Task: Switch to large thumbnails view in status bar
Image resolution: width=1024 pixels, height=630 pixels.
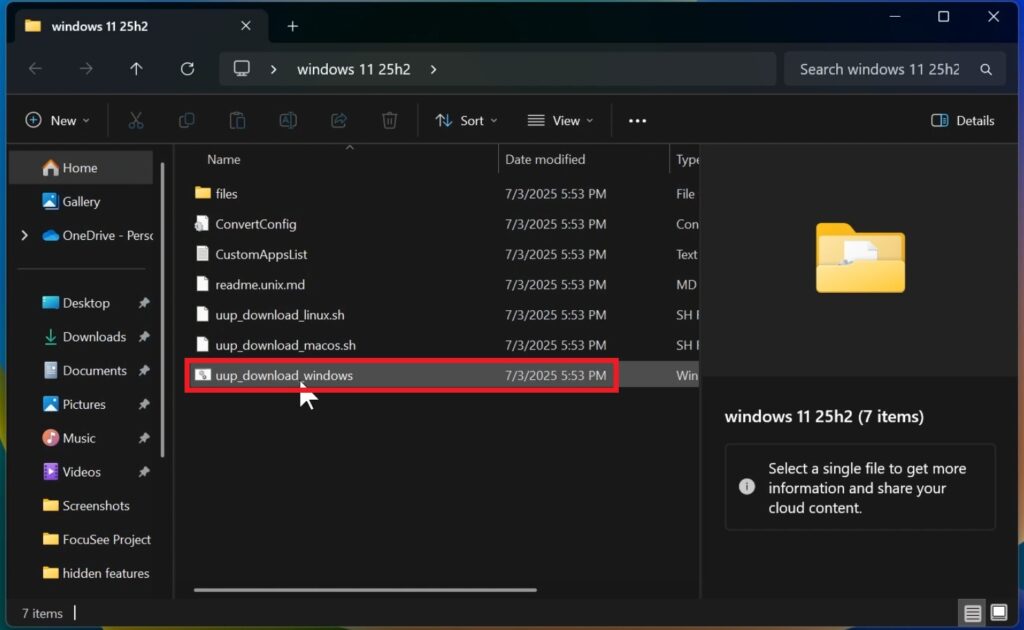Action: 998,612
